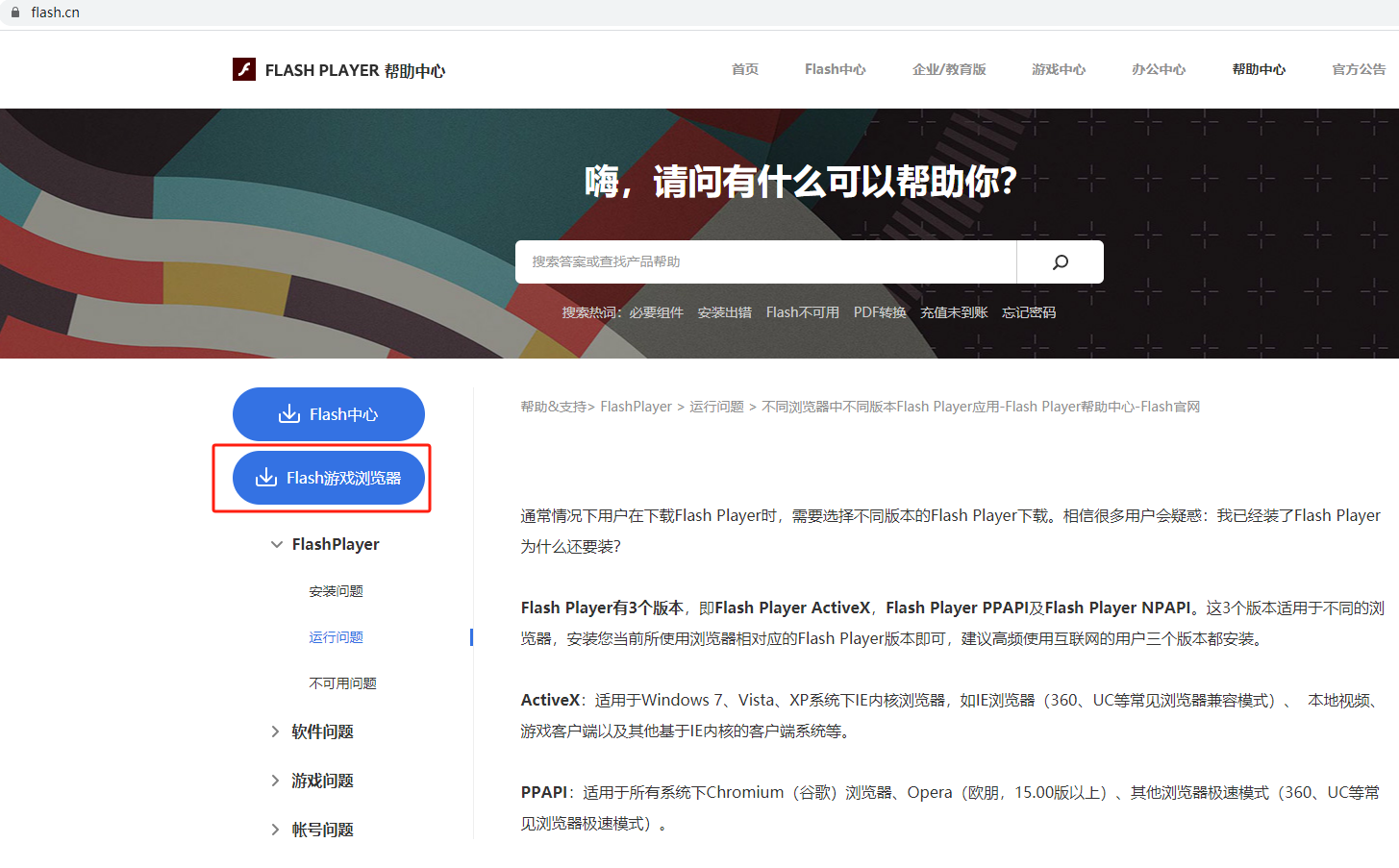Click the Flash游戏浏览器 download button
Screen dimensions: 1399x868
(329, 478)
